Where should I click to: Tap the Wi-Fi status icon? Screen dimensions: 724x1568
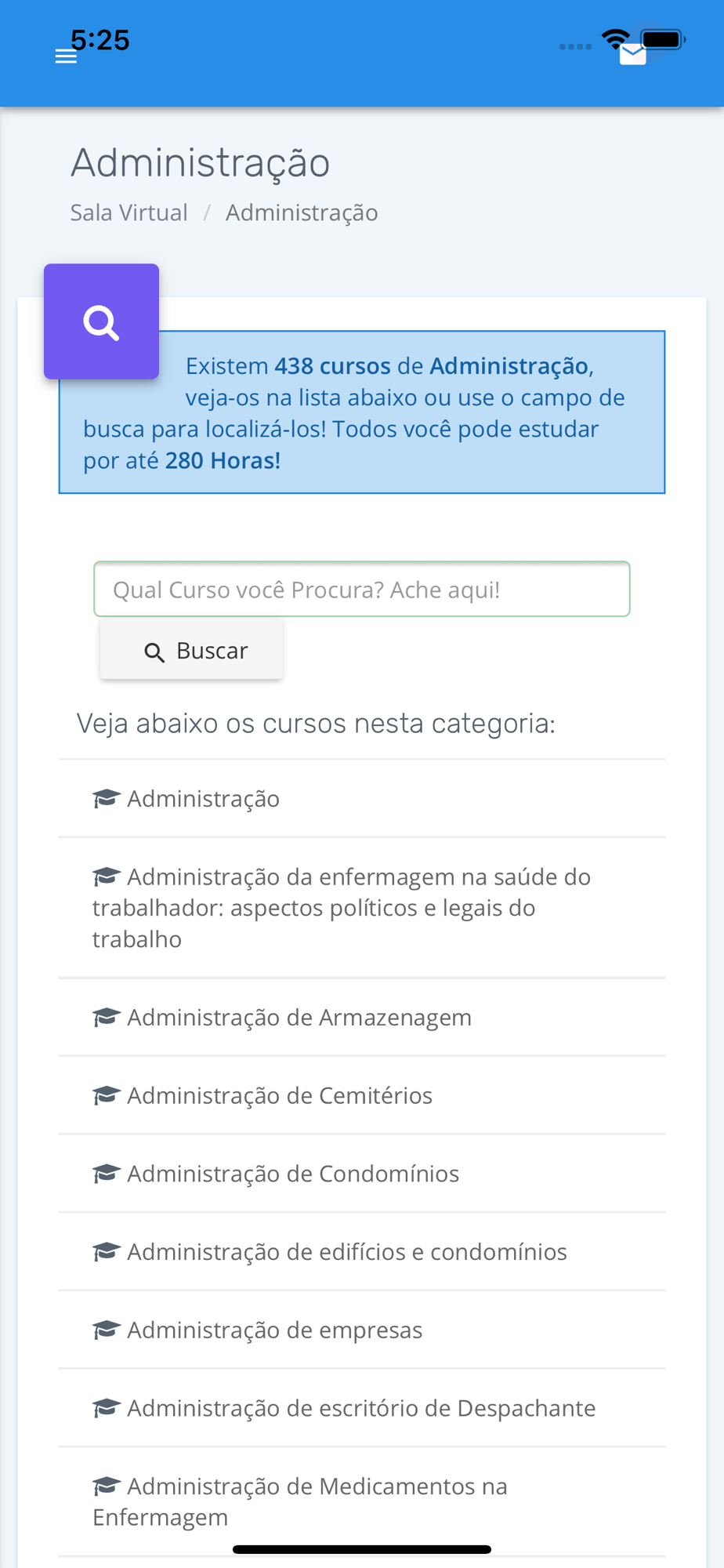[616, 38]
